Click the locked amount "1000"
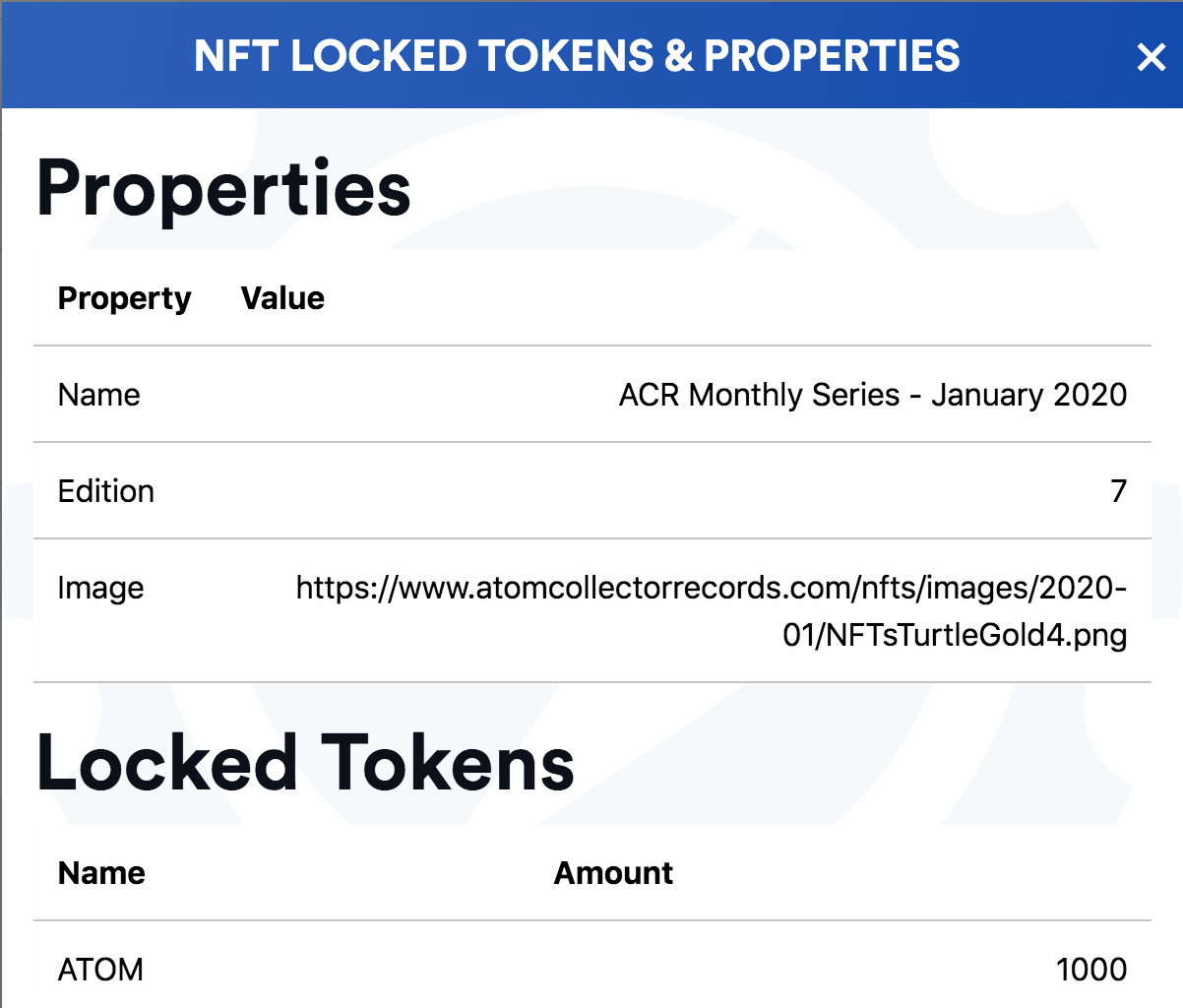 (1090, 970)
